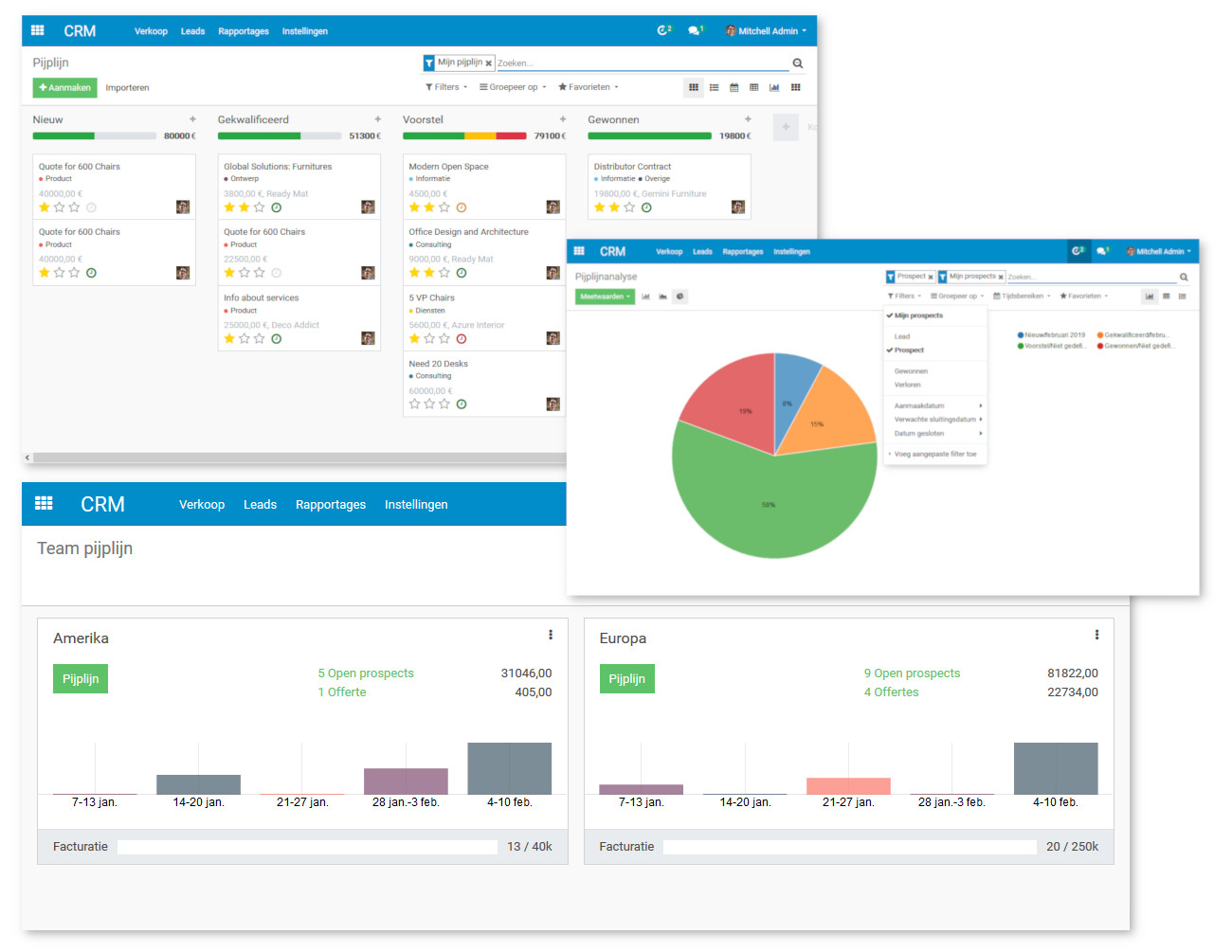Click the green Aanmaken button
This screenshot has width=1232, height=952.
click(x=65, y=87)
